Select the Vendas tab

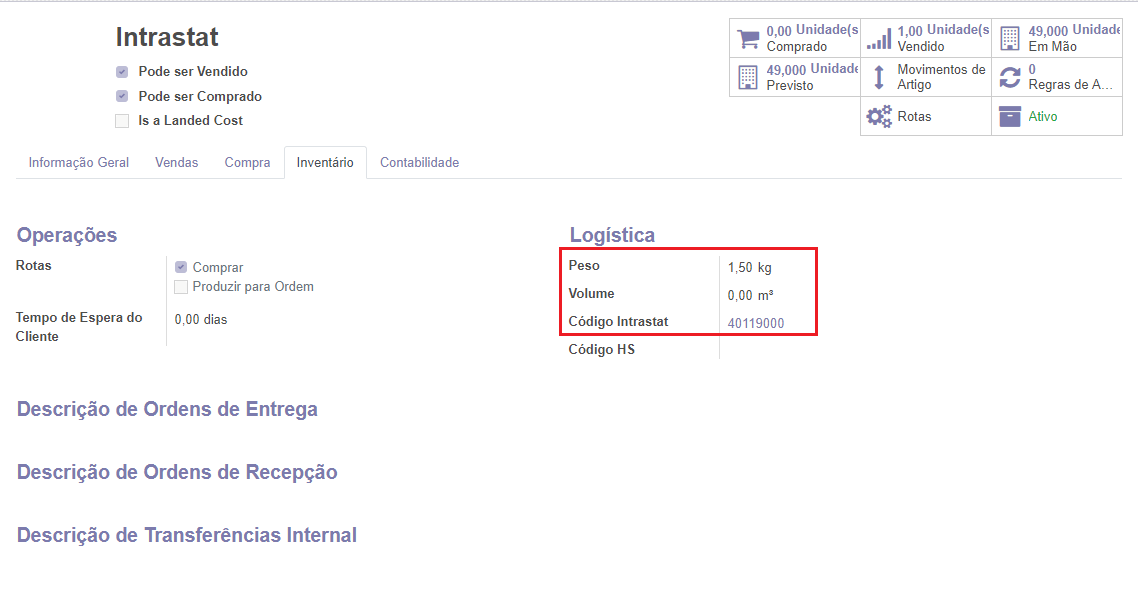coord(177,161)
